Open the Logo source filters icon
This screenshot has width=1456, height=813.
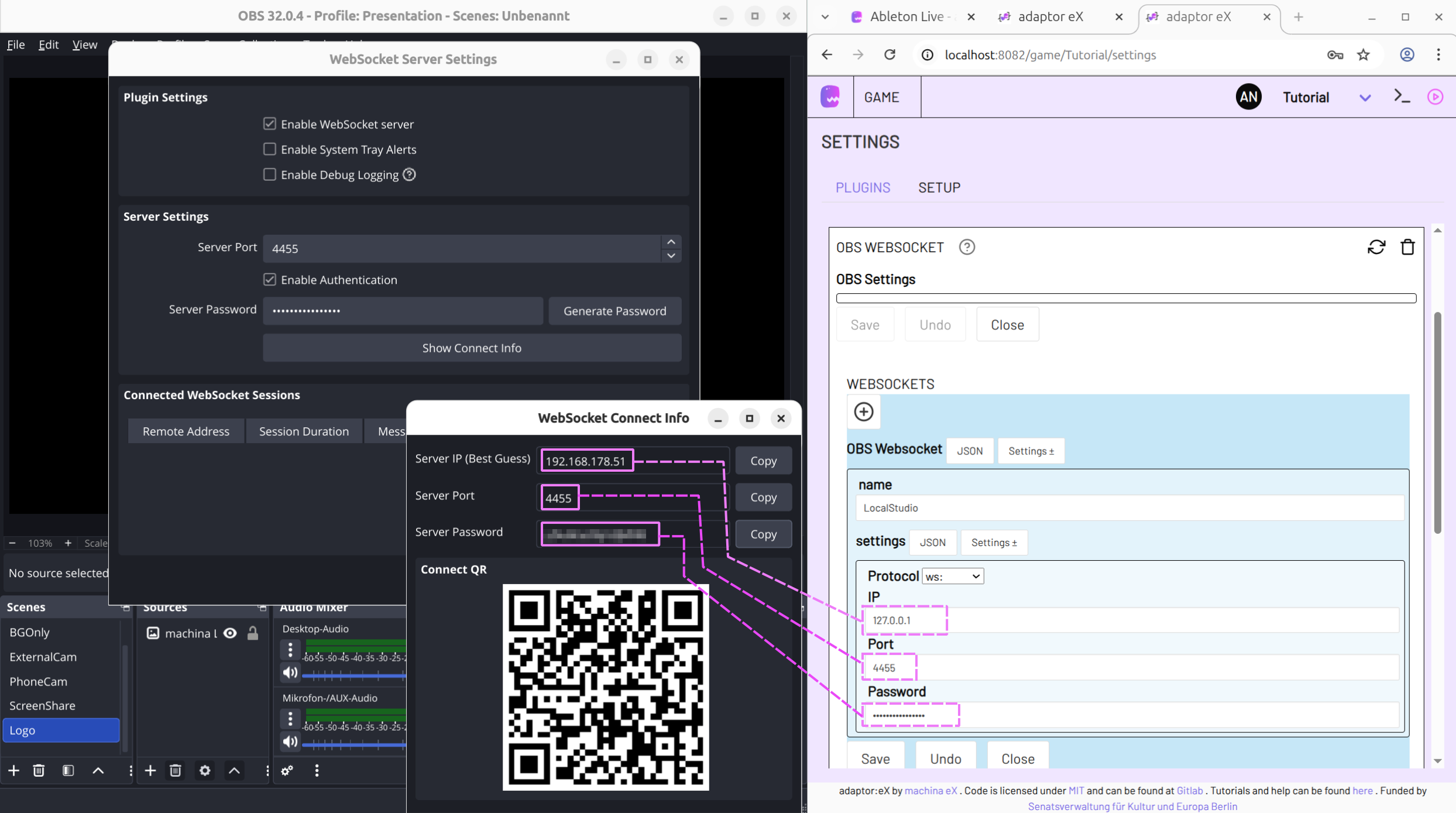click(68, 771)
